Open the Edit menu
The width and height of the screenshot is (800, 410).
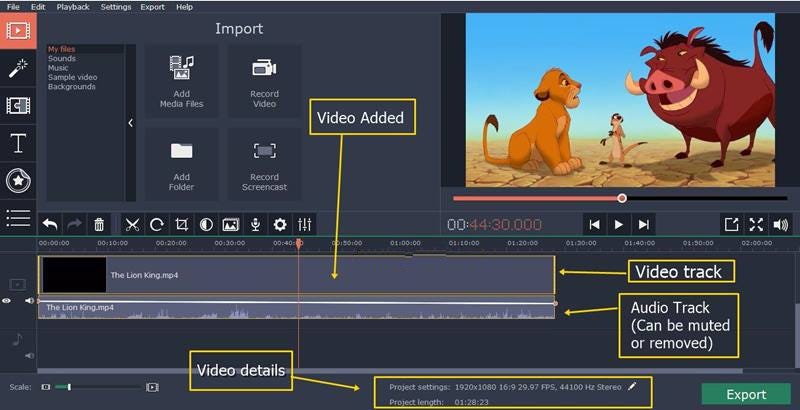pyautogui.click(x=38, y=7)
